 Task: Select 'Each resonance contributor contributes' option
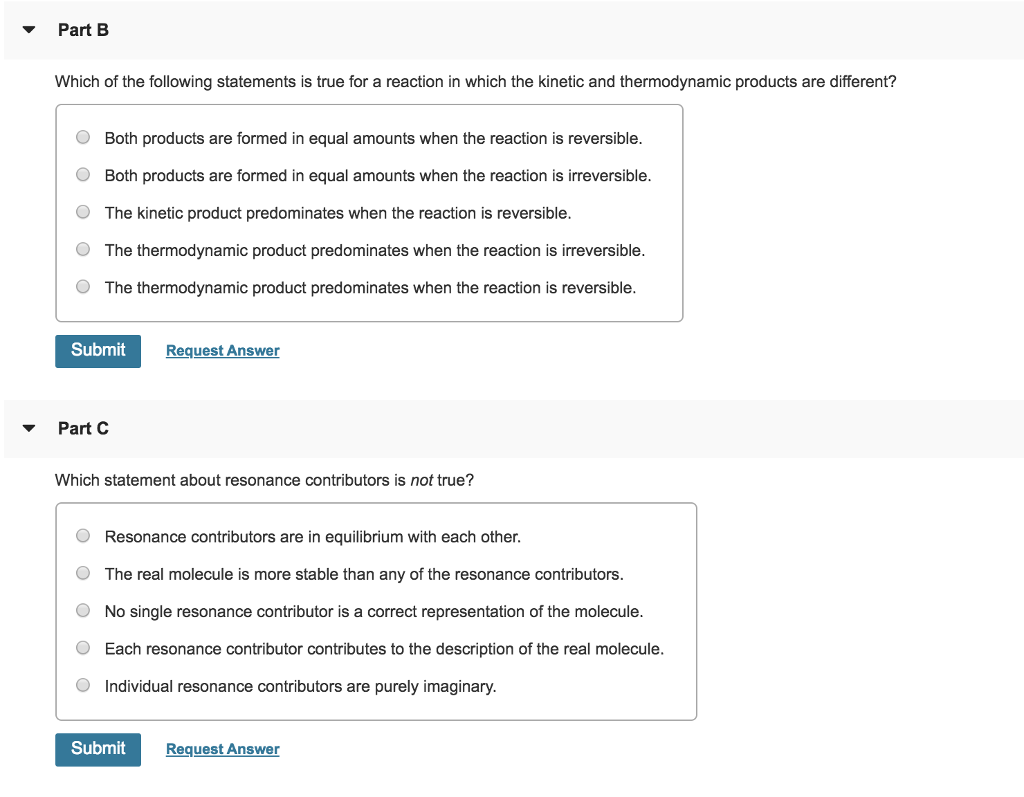[x=83, y=647]
